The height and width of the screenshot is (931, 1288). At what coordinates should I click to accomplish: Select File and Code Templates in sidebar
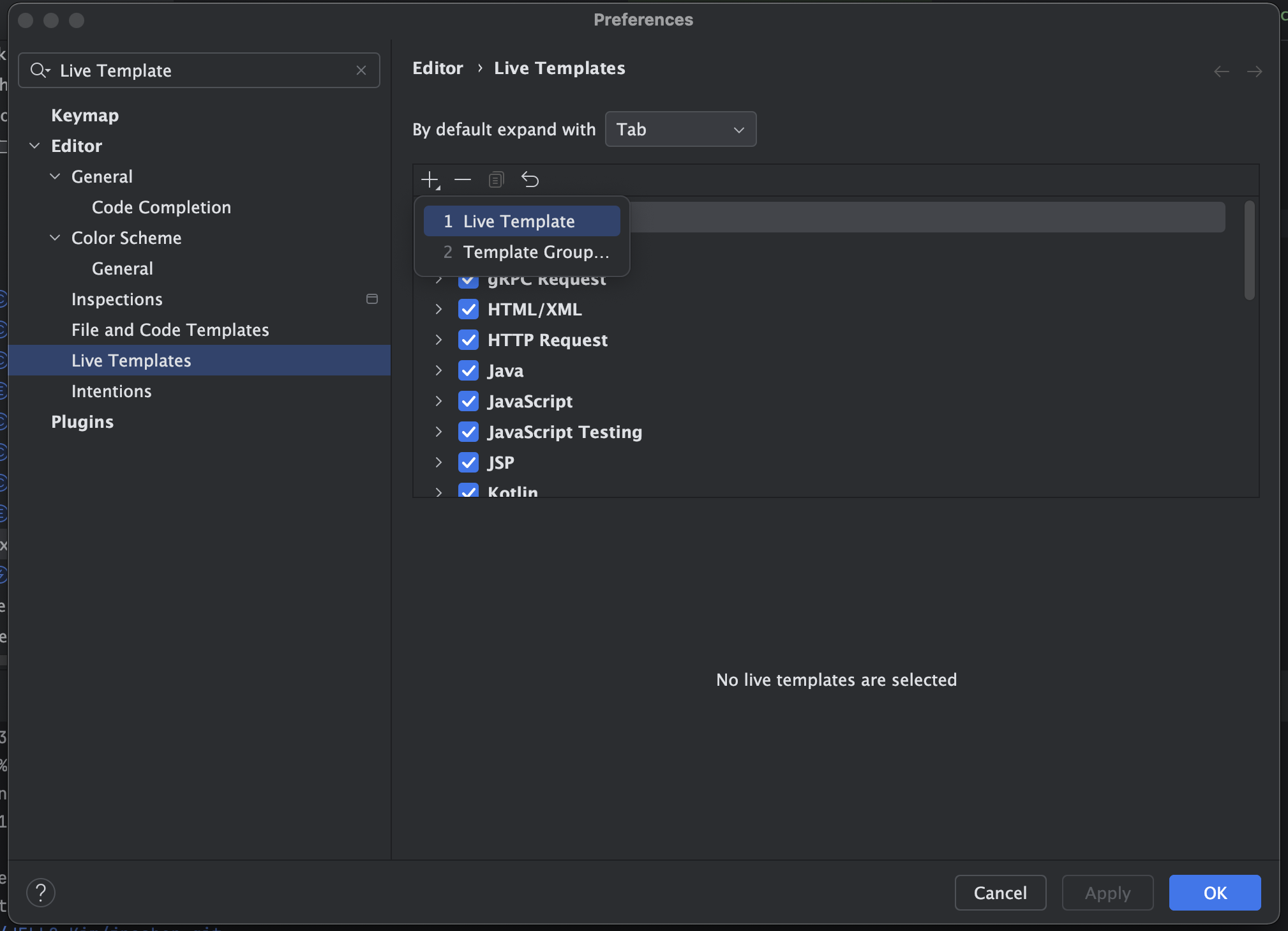coord(170,330)
